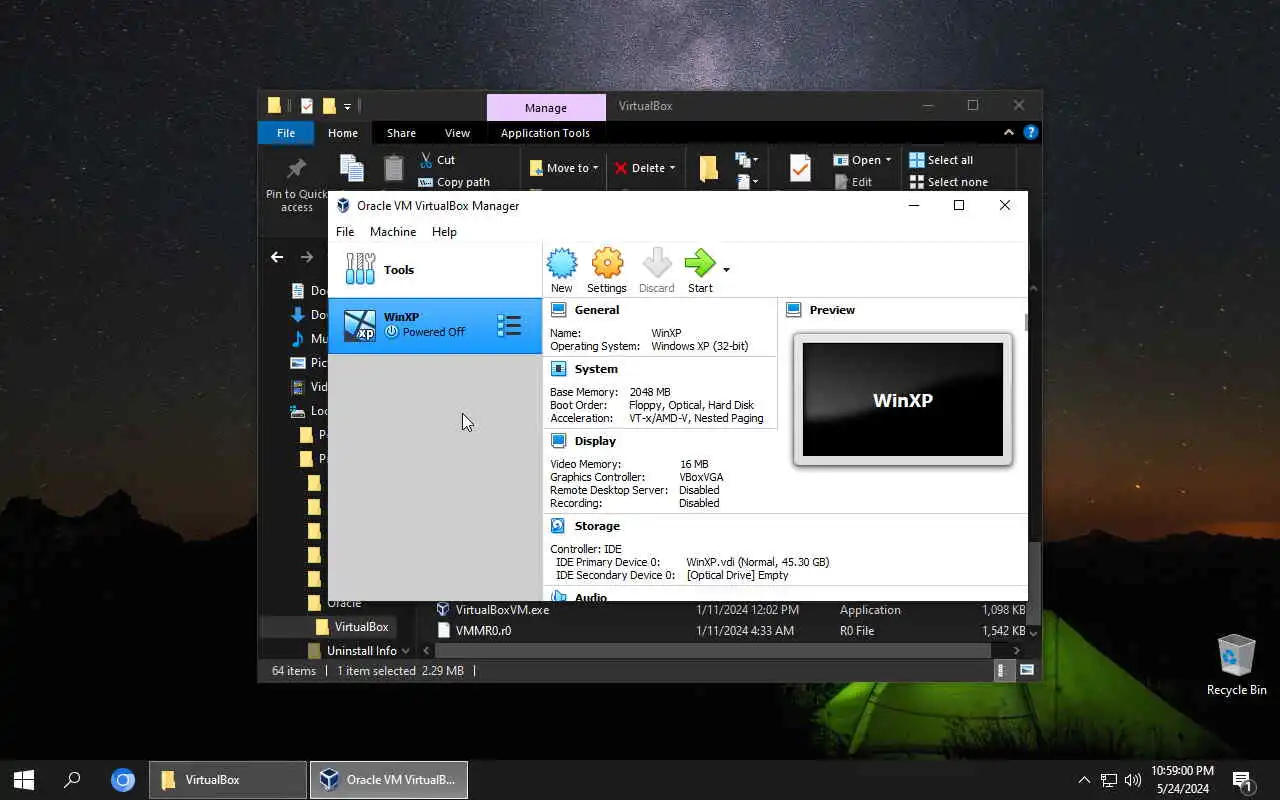This screenshot has width=1280, height=800.
Task: Click the New virtual machine icon
Action: (x=562, y=264)
